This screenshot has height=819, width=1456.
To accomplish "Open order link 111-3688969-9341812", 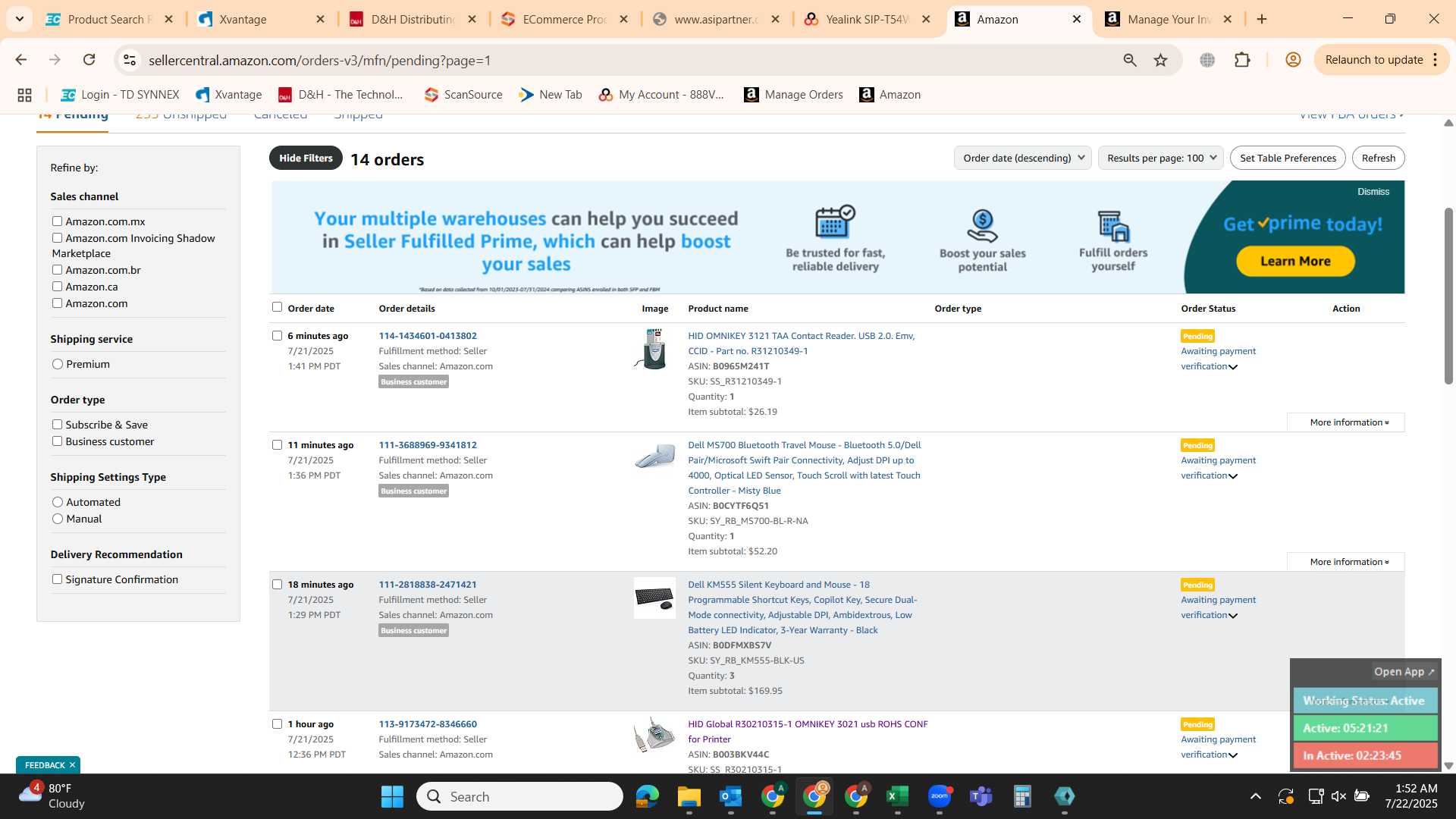I will pyautogui.click(x=428, y=445).
